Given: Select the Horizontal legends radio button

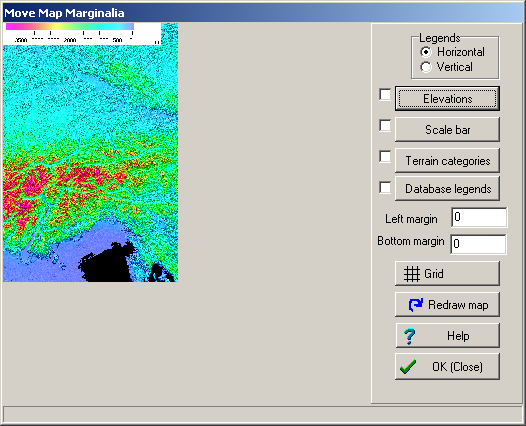Looking at the screenshot, I should [x=426, y=52].
